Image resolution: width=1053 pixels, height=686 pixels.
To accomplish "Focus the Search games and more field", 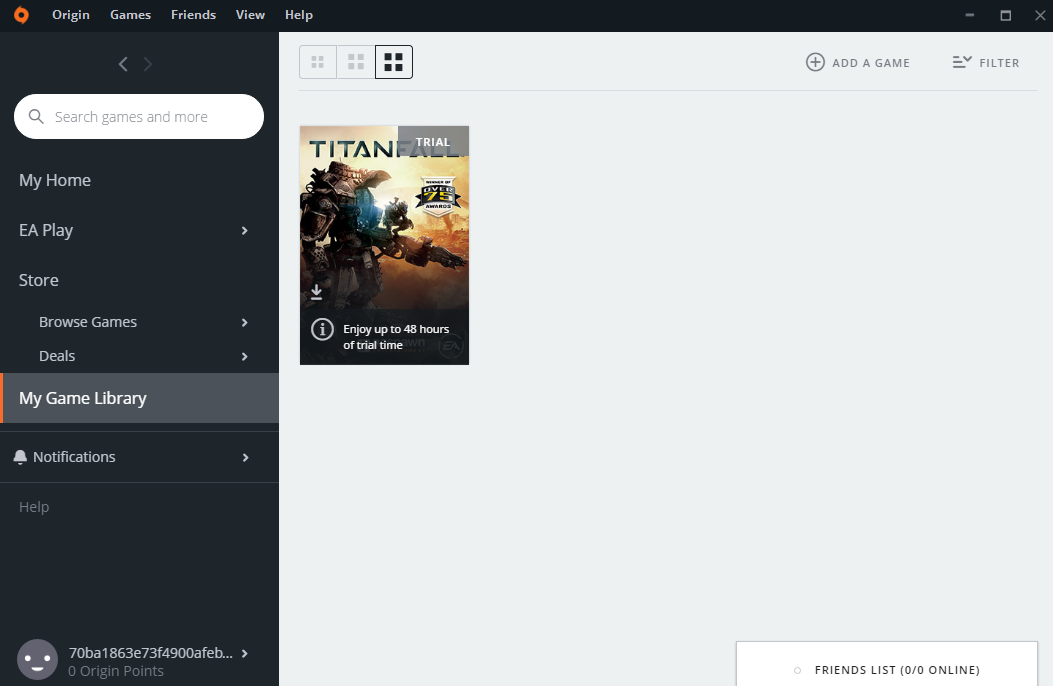I will (139, 117).
